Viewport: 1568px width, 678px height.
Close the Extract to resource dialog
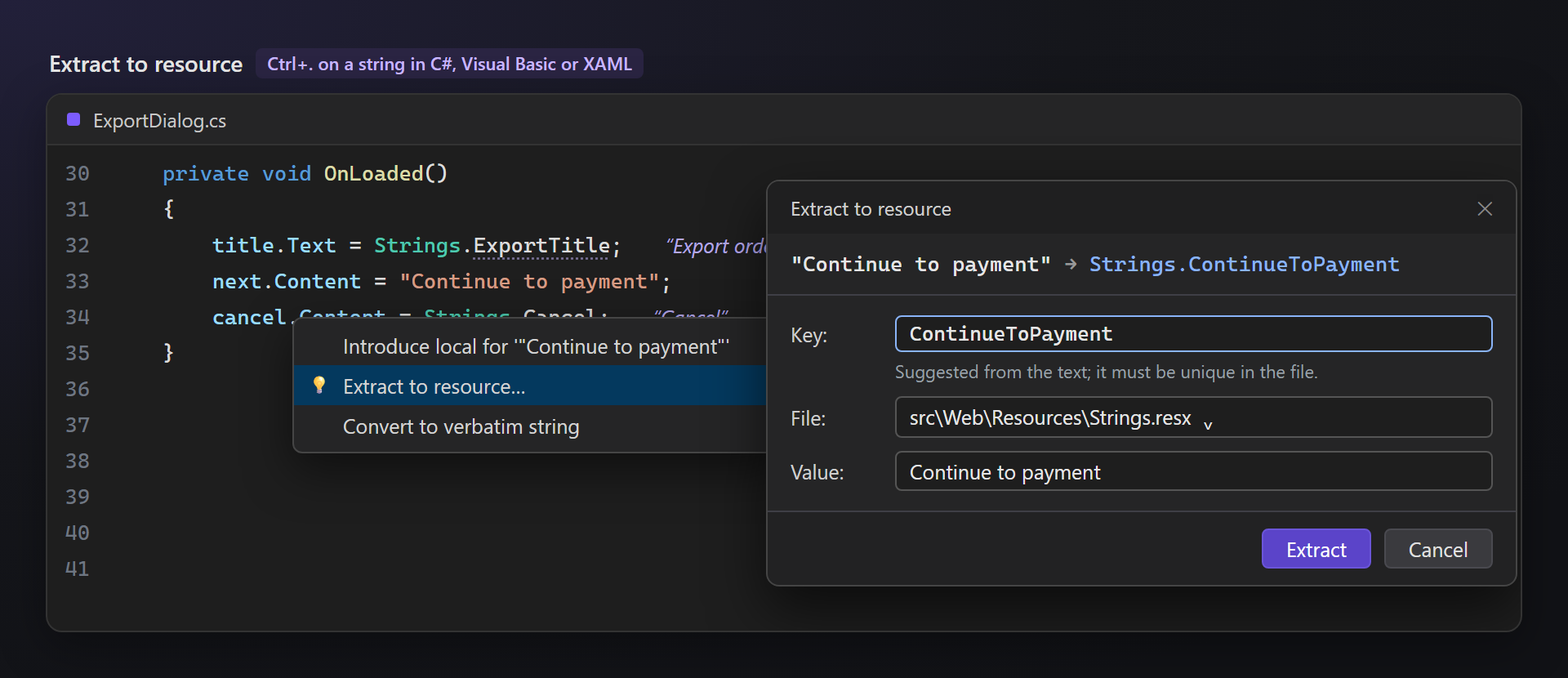[1485, 209]
